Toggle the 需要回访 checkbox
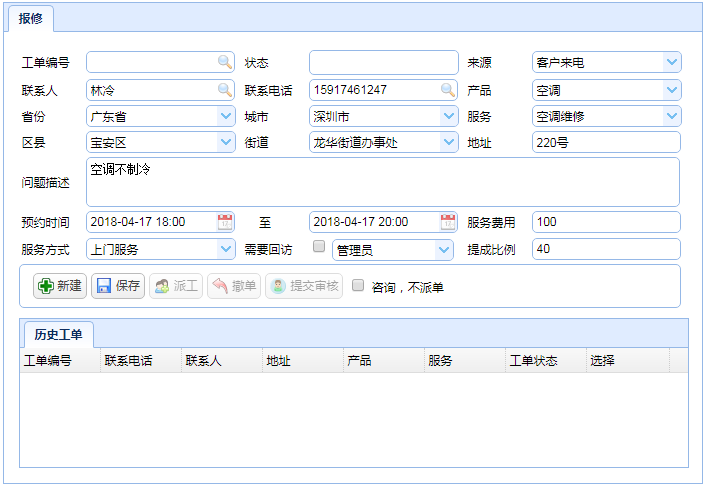706x488 pixels. tap(319, 246)
